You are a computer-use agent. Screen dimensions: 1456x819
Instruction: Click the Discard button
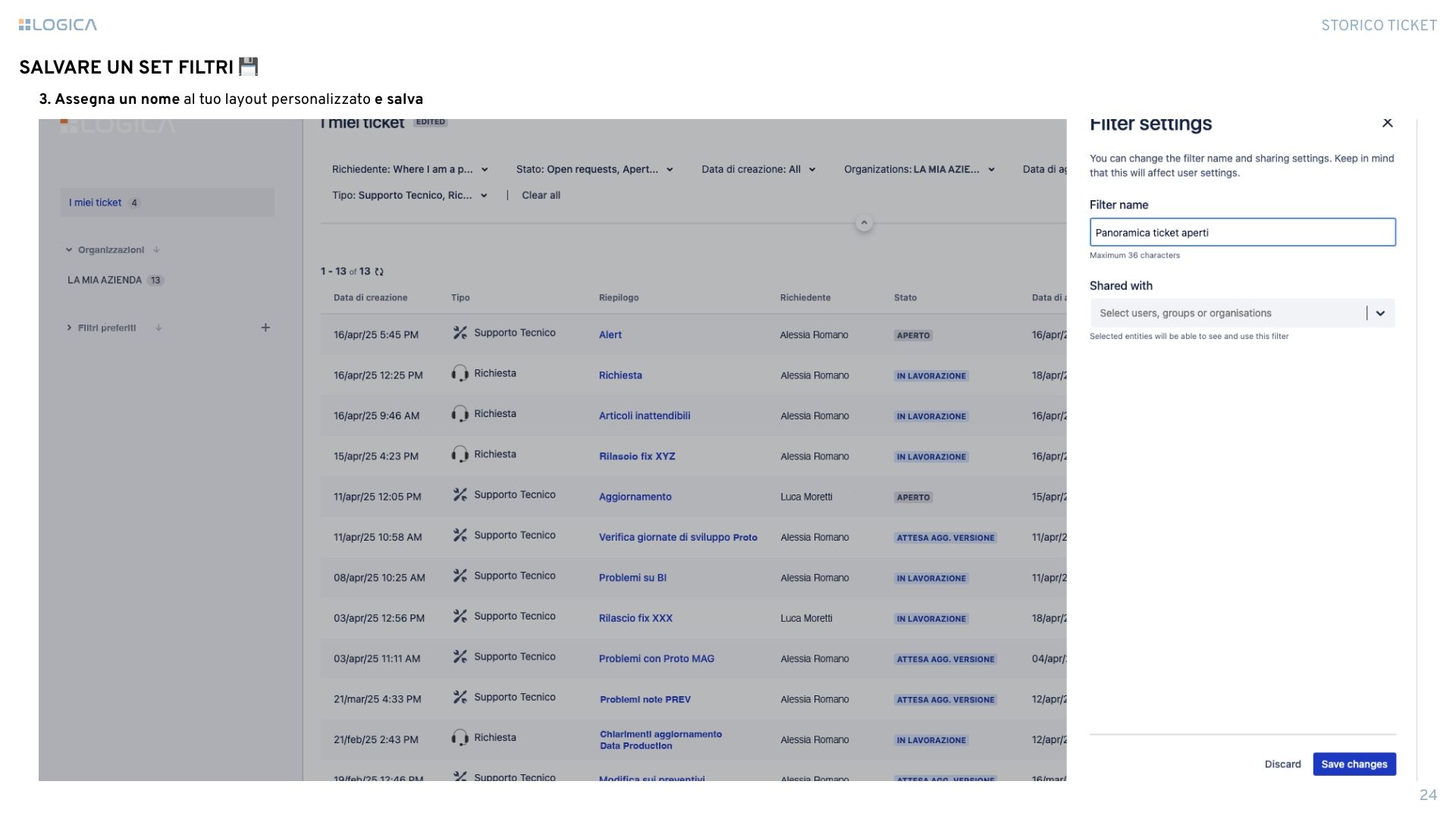[x=1282, y=764]
